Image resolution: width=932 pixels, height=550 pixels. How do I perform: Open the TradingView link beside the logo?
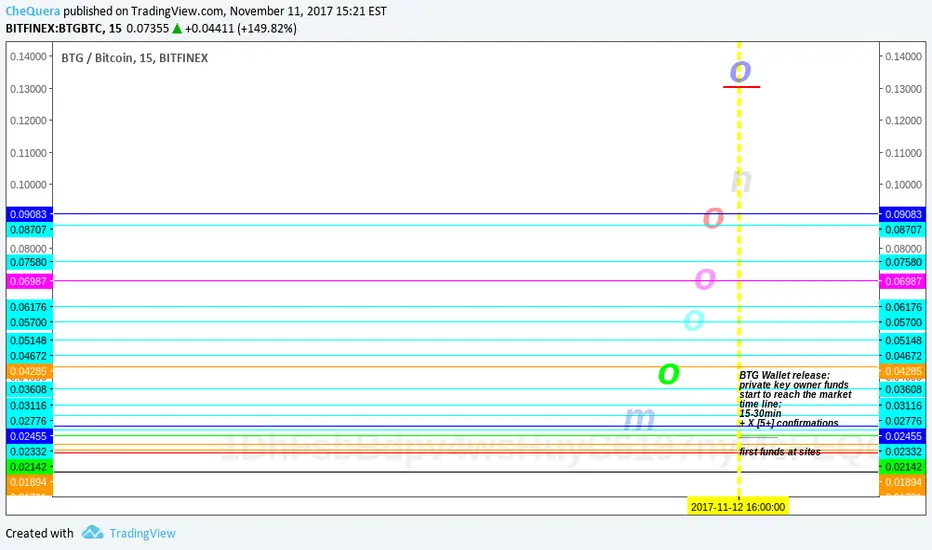click(x=143, y=533)
